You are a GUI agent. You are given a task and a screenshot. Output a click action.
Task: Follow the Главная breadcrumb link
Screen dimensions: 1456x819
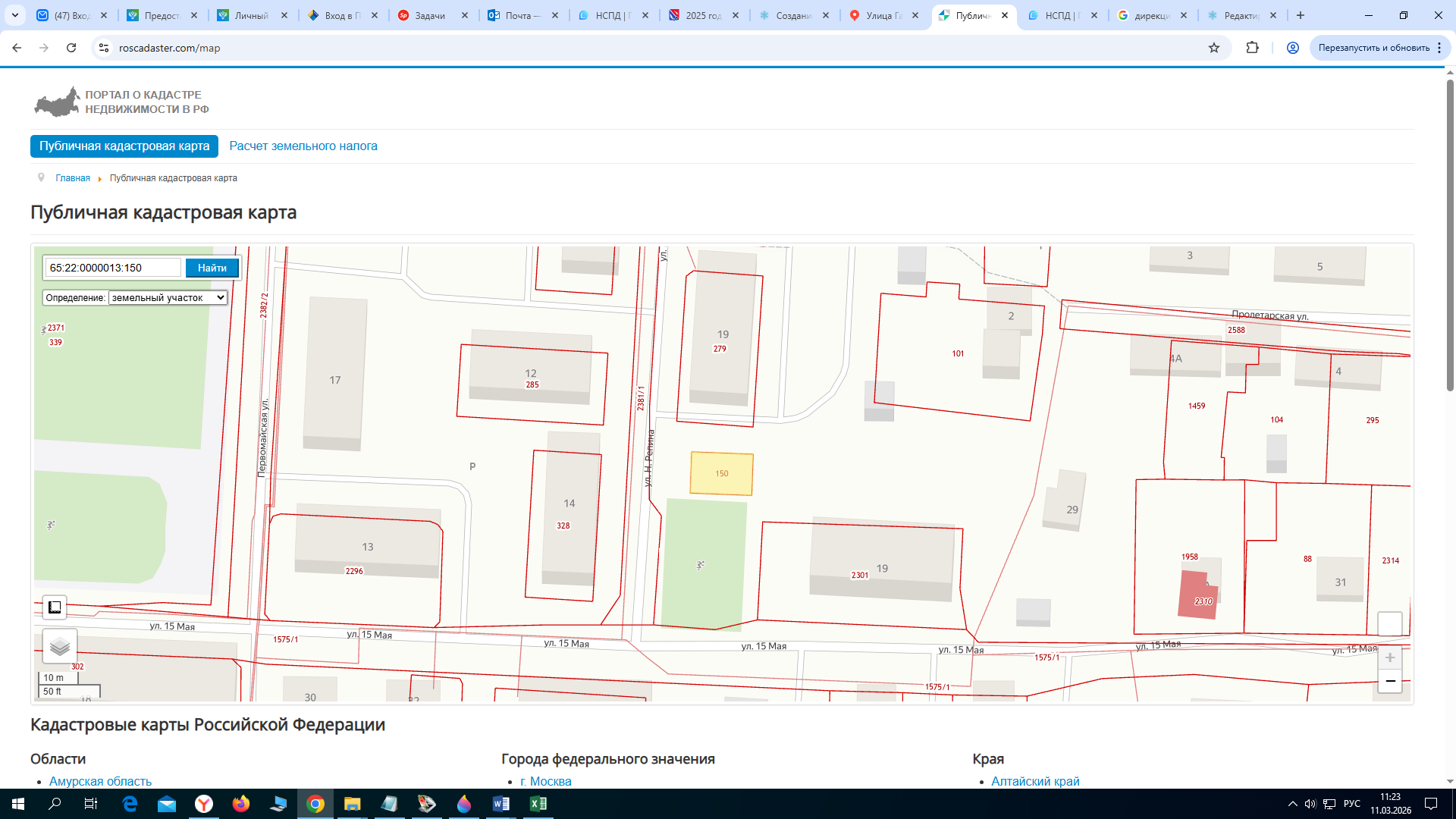73,178
